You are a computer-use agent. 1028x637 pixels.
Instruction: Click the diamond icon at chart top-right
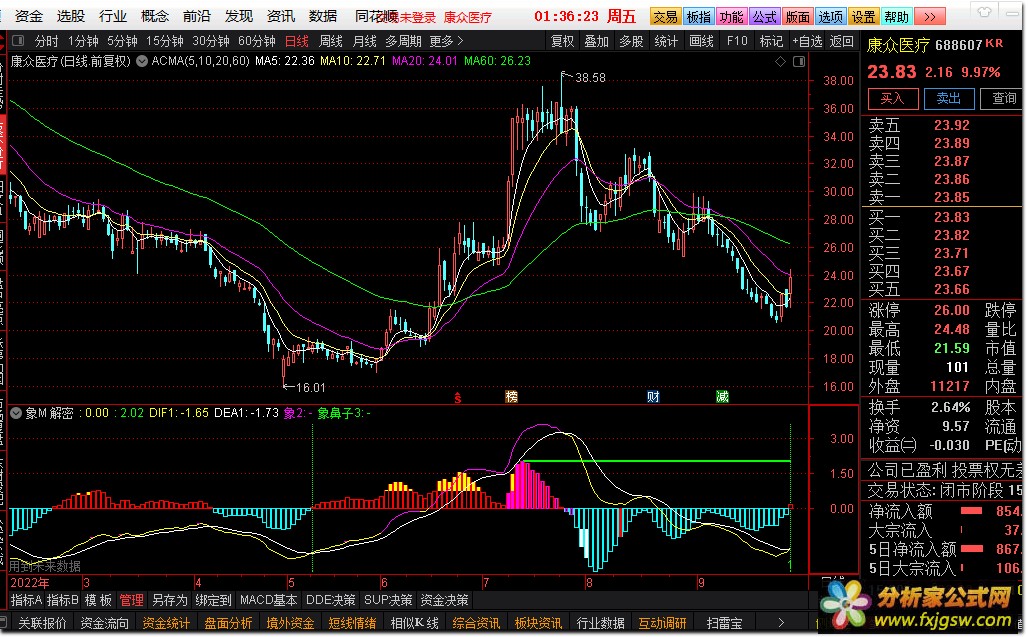coord(780,61)
